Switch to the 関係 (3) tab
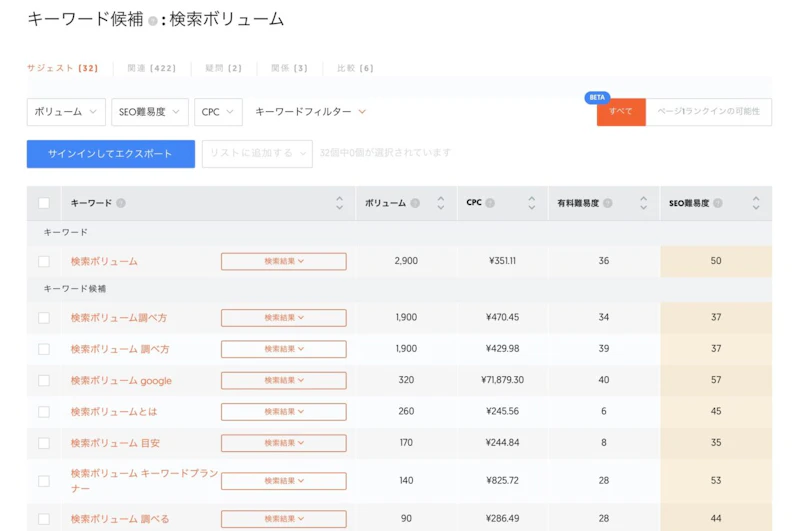This screenshot has height=531, width=800. point(289,68)
